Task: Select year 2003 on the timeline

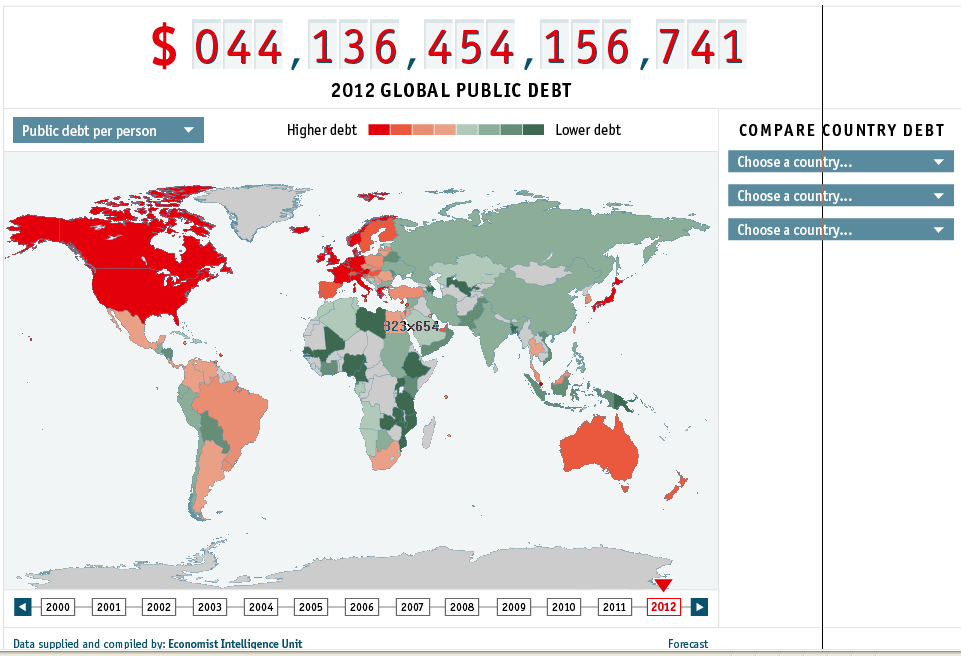Action: pos(210,607)
